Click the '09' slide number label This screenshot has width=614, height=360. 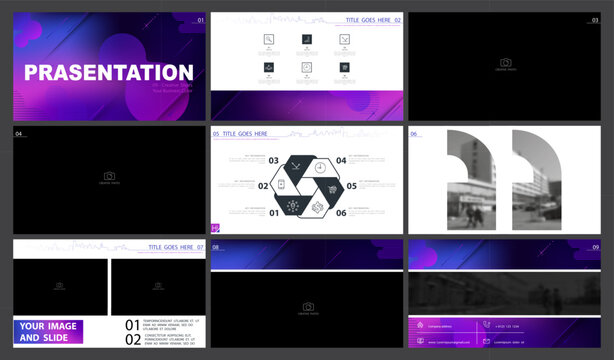(596, 247)
